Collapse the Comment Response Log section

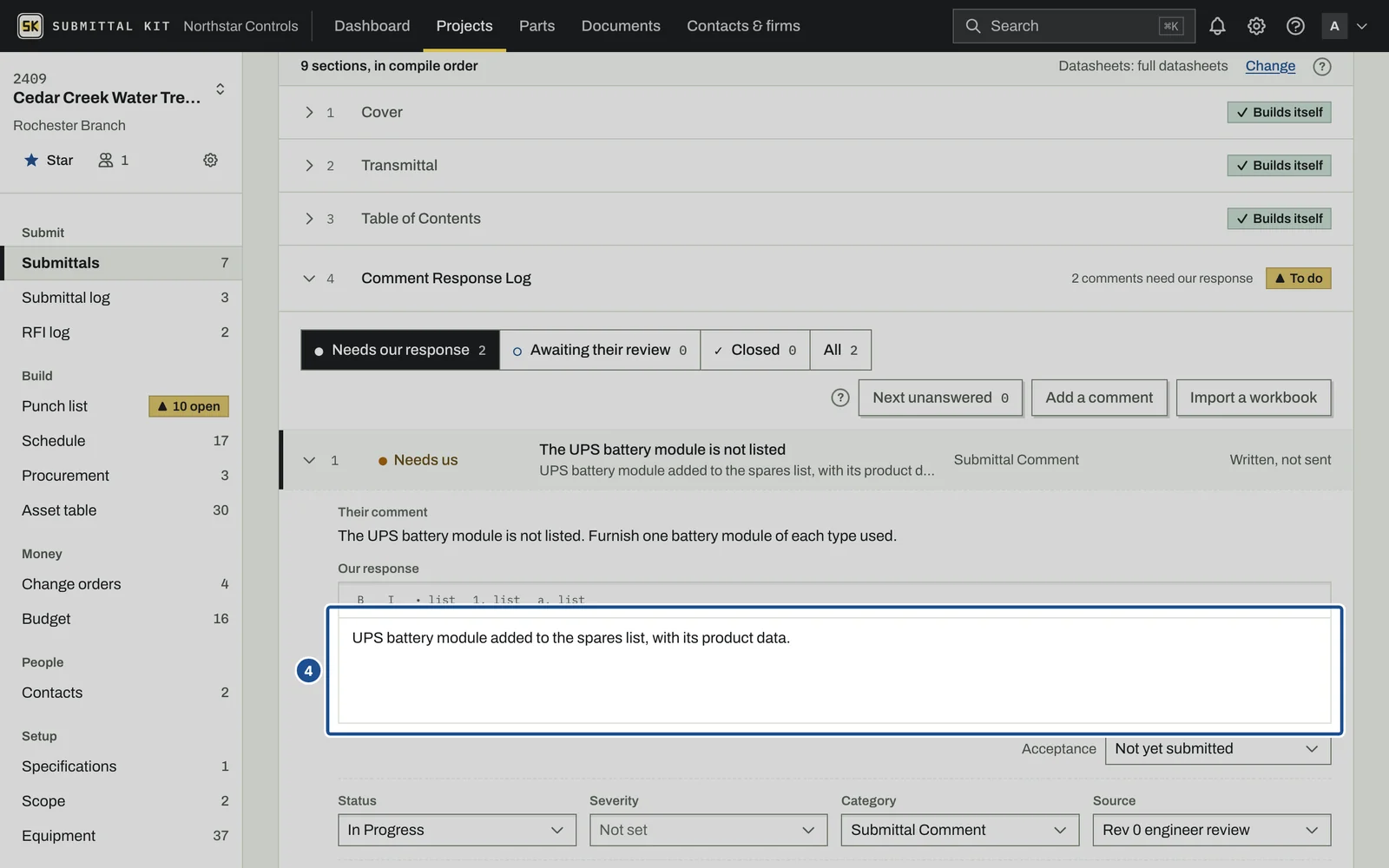[309, 278]
